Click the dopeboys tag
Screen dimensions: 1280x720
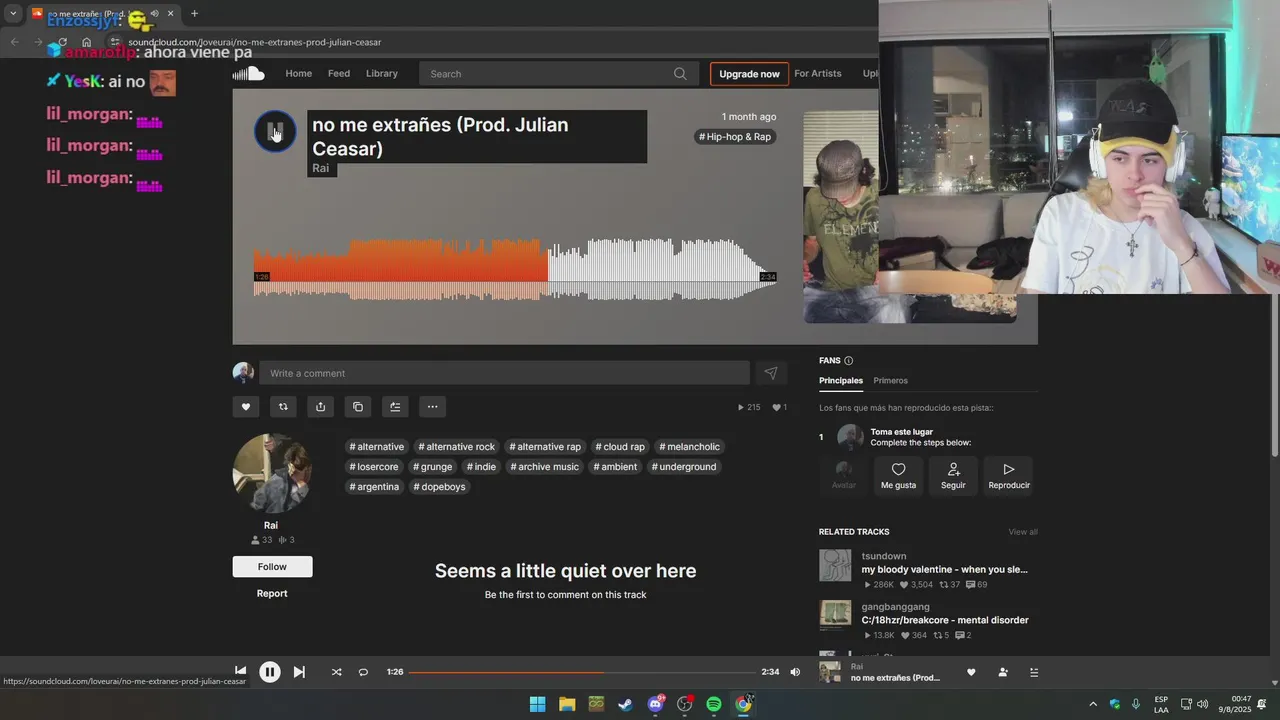click(439, 487)
